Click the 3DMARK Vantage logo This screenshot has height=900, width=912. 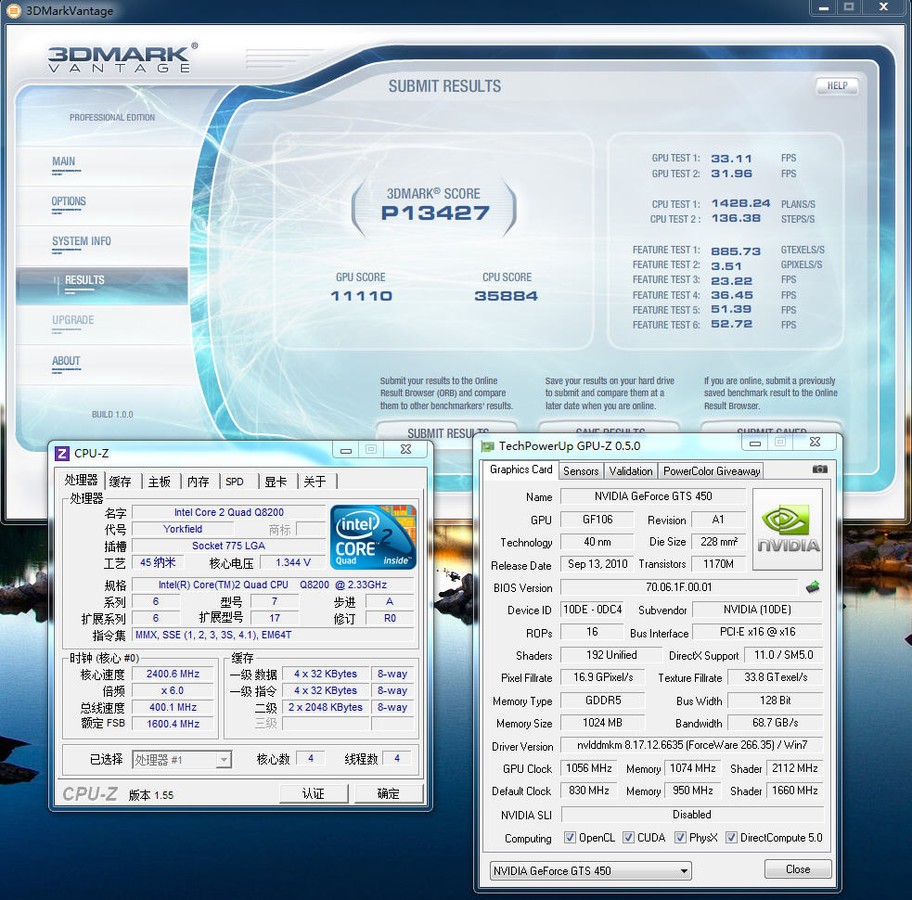pos(120,58)
